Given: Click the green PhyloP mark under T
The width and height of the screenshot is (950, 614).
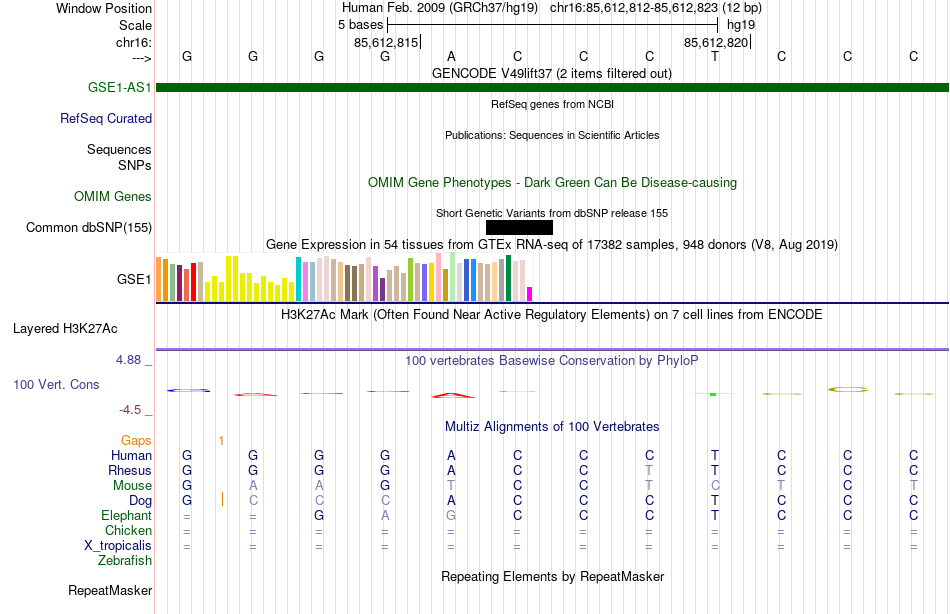Looking at the screenshot, I should coord(713,395).
